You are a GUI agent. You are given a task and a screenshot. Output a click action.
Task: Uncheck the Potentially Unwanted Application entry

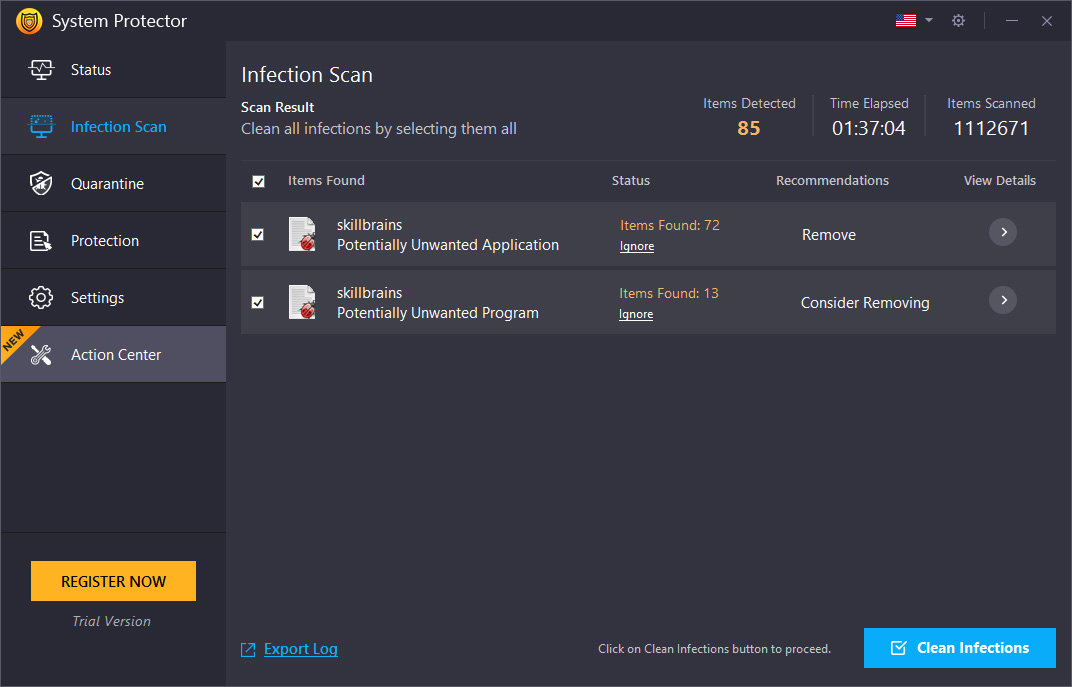(x=258, y=234)
